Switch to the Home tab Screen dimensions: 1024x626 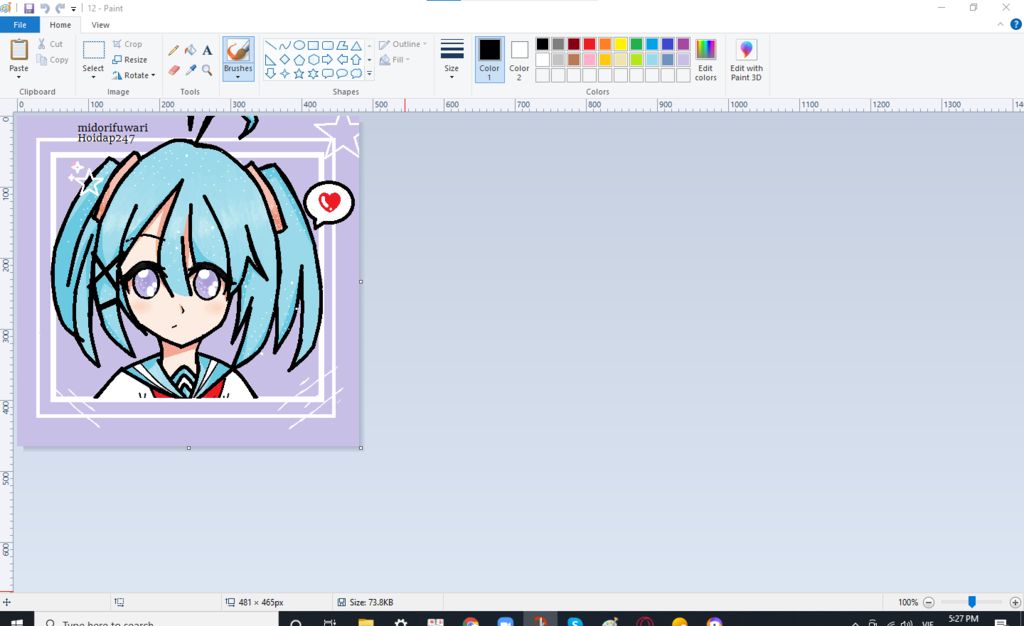click(60, 25)
